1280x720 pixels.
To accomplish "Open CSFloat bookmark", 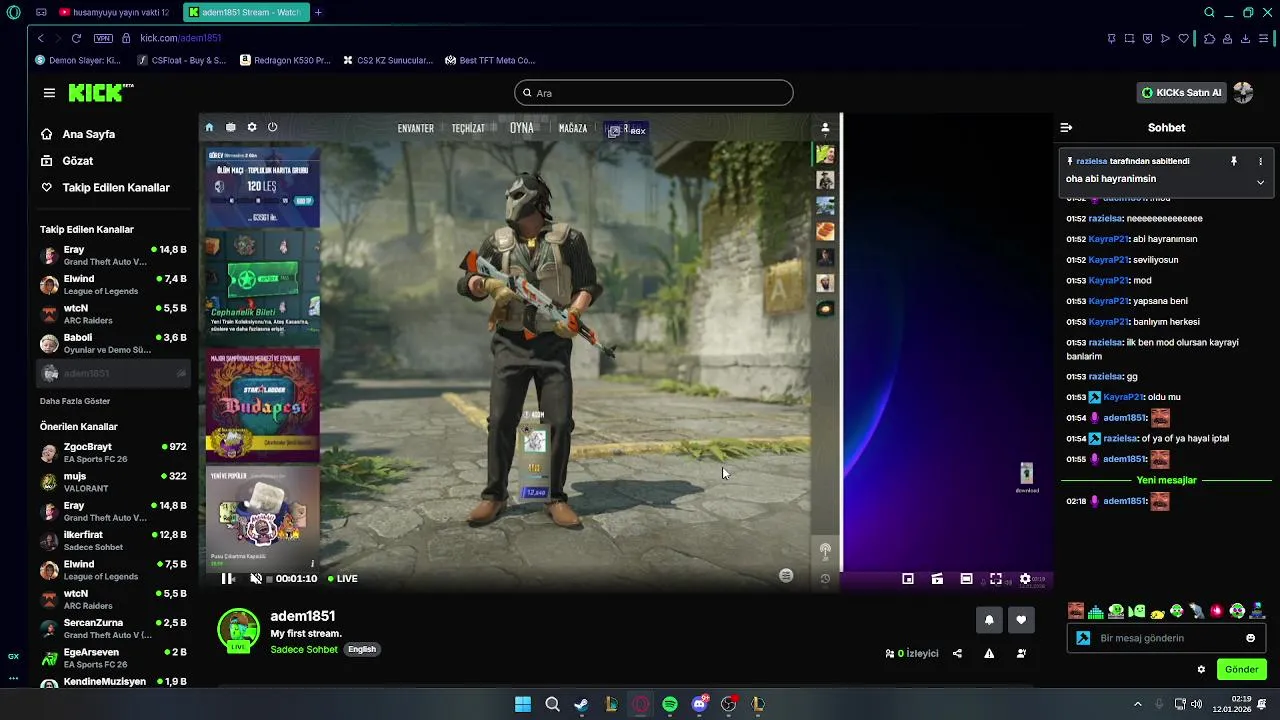I will pos(180,60).
